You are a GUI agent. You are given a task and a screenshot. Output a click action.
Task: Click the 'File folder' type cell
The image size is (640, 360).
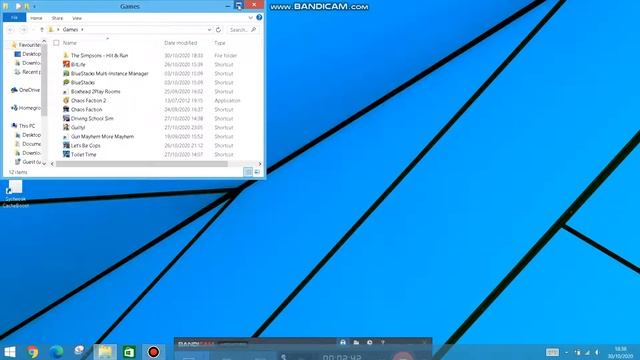click(x=226, y=55)
